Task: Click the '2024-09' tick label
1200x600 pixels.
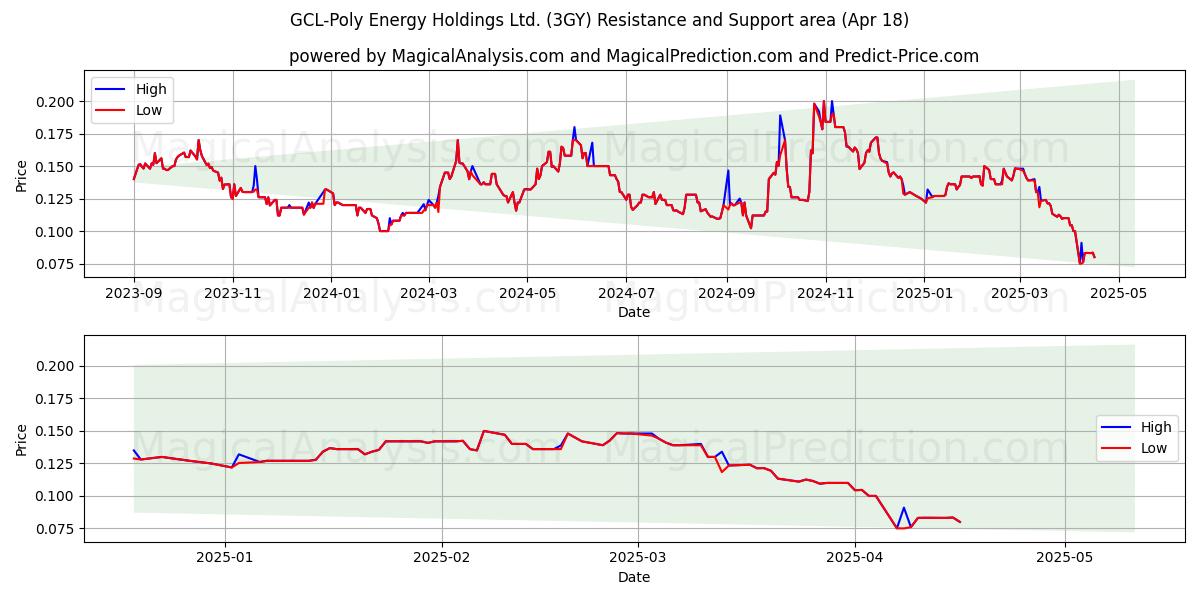Action: [x=726, y=293]
